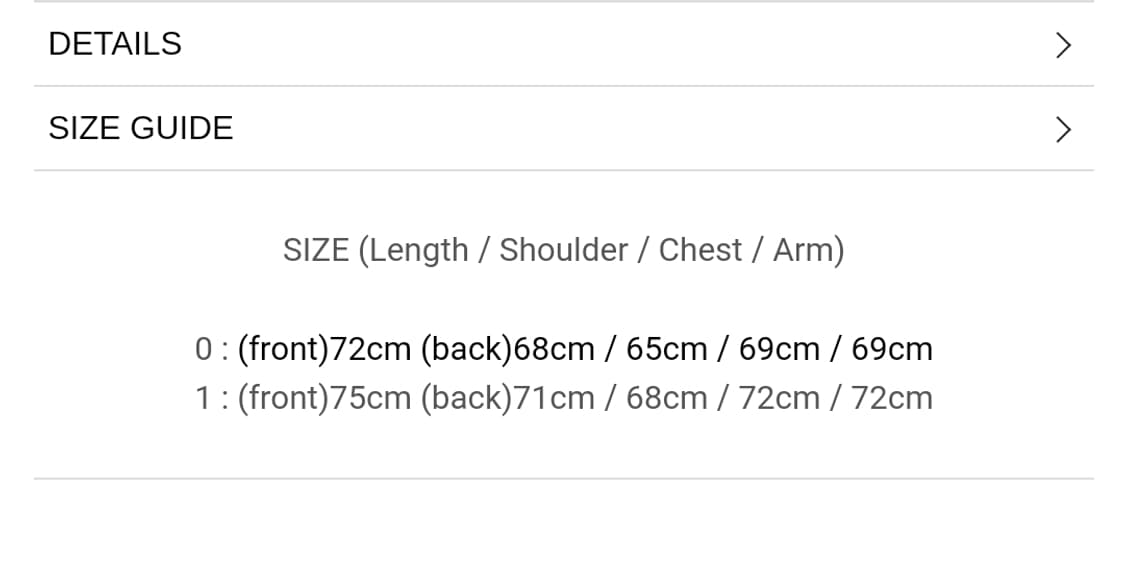The image size is (1125, 575).
Task: Expand the DETAILS section label
Action: coord(115,44)
